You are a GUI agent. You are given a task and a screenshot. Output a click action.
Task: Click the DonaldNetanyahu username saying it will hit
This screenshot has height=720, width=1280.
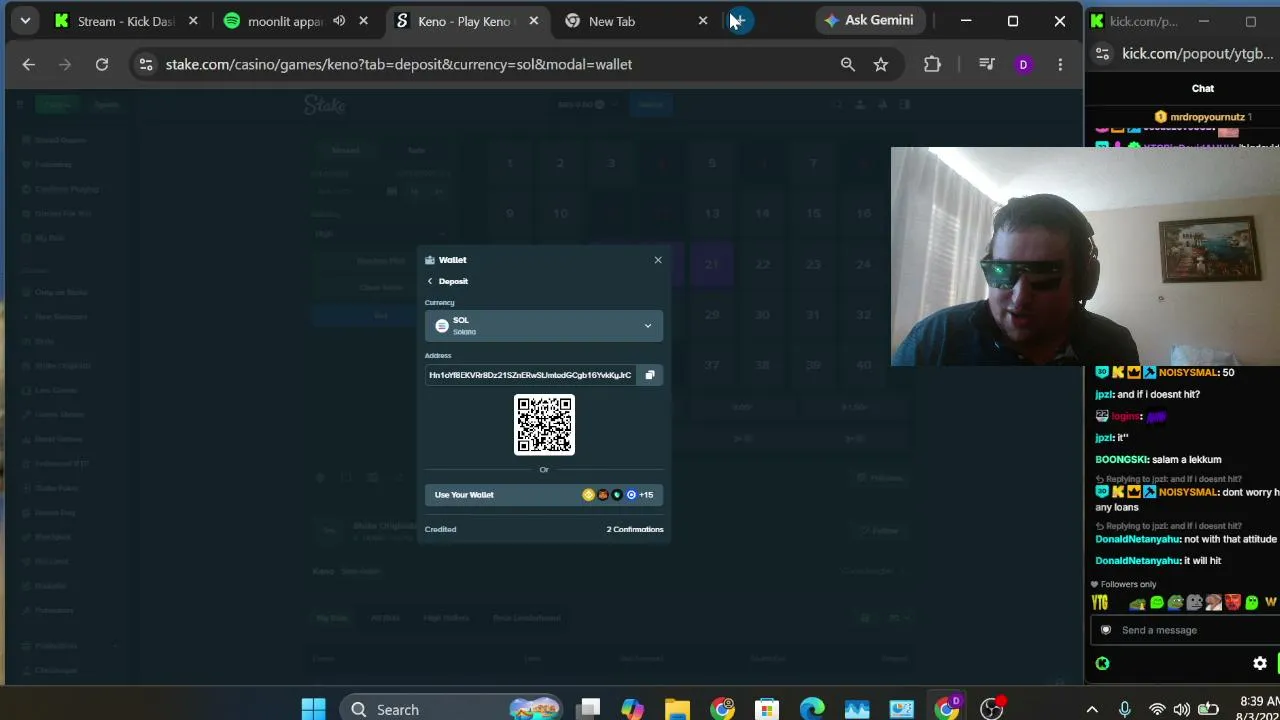pyautogui.click(x=1138, y=561)
